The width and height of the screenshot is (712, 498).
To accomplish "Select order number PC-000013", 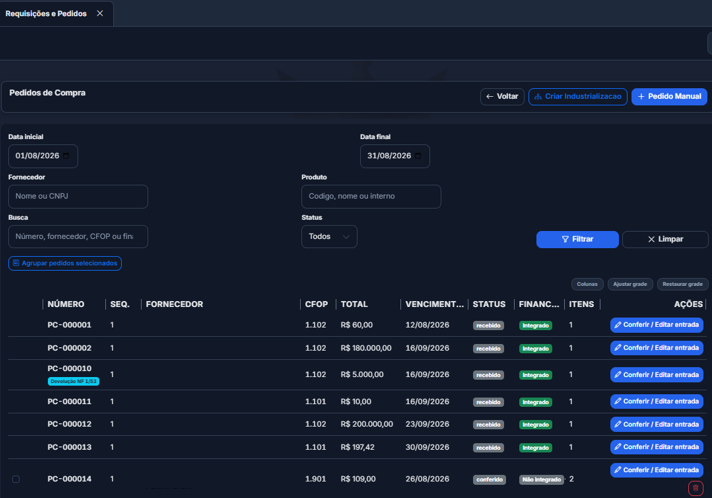I will tap(69, 447).
